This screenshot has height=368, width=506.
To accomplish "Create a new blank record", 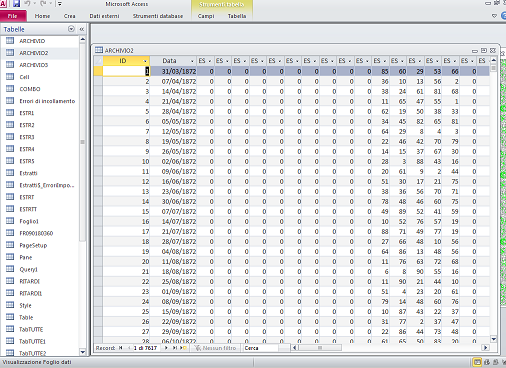I will pyautogui.click(x=183, y=348).
